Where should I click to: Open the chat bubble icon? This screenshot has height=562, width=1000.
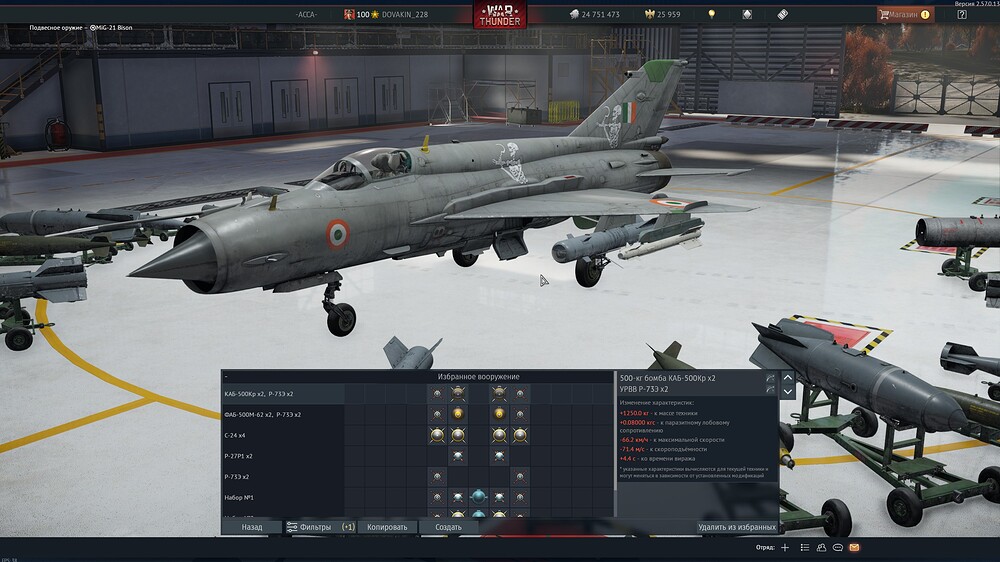838,547
